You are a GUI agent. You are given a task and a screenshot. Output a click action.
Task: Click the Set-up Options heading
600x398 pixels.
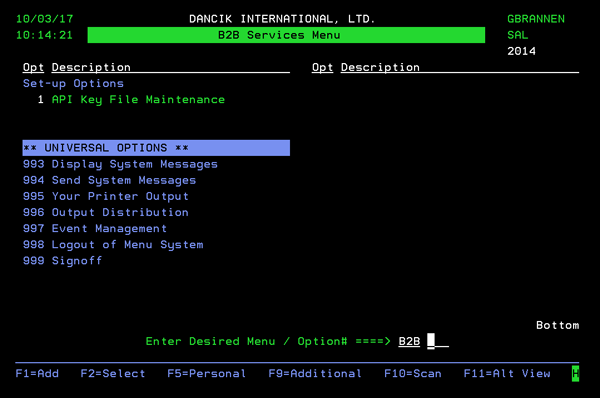point(73,84)
